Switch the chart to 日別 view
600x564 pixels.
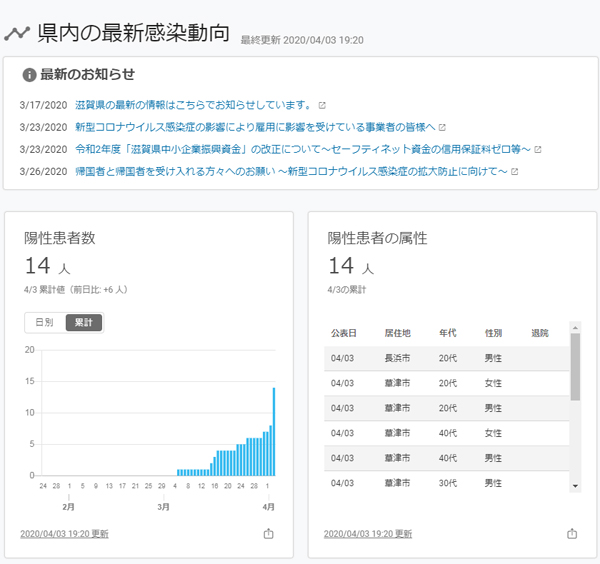click(x=44, y=323)
